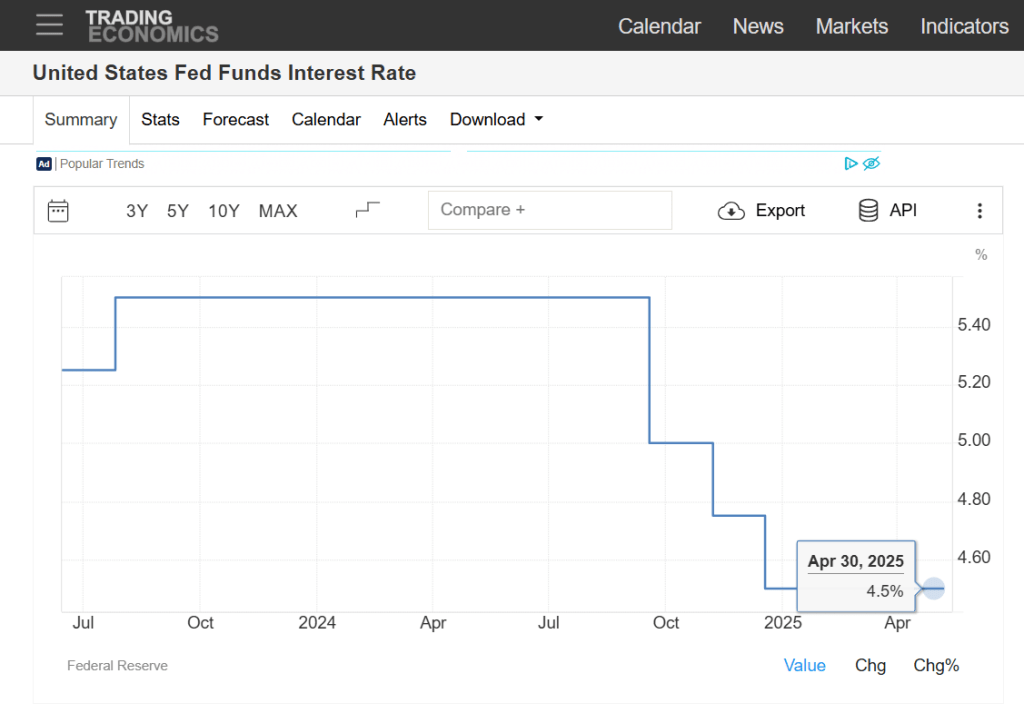
Task: Expand the Download dropdown
Action: [x=496, y=120]
